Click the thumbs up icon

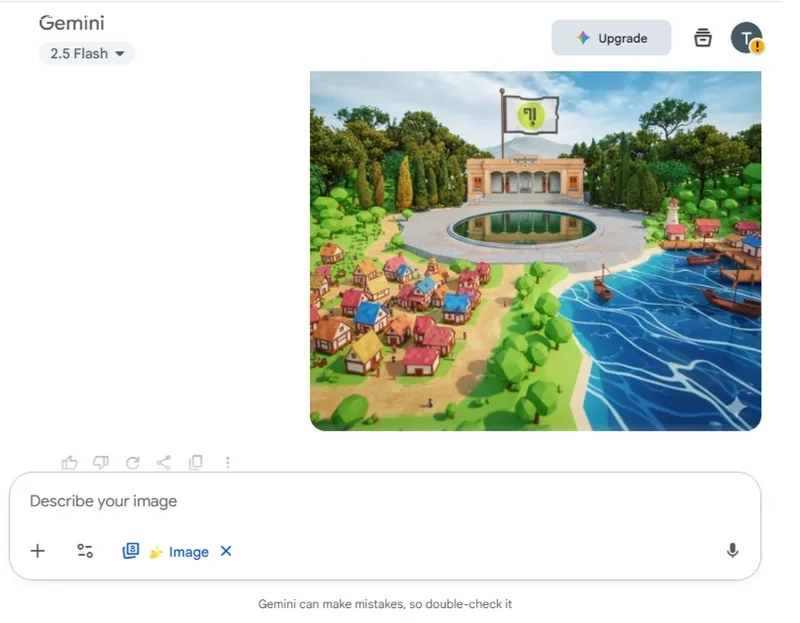point(69,462)
